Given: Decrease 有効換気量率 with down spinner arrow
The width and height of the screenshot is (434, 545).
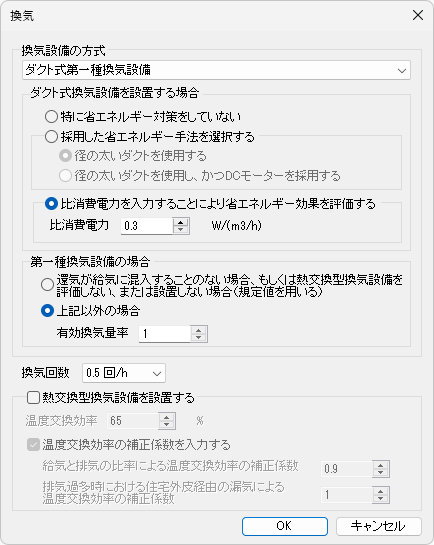Looking at the screenshot, I should tap(198, 338).
